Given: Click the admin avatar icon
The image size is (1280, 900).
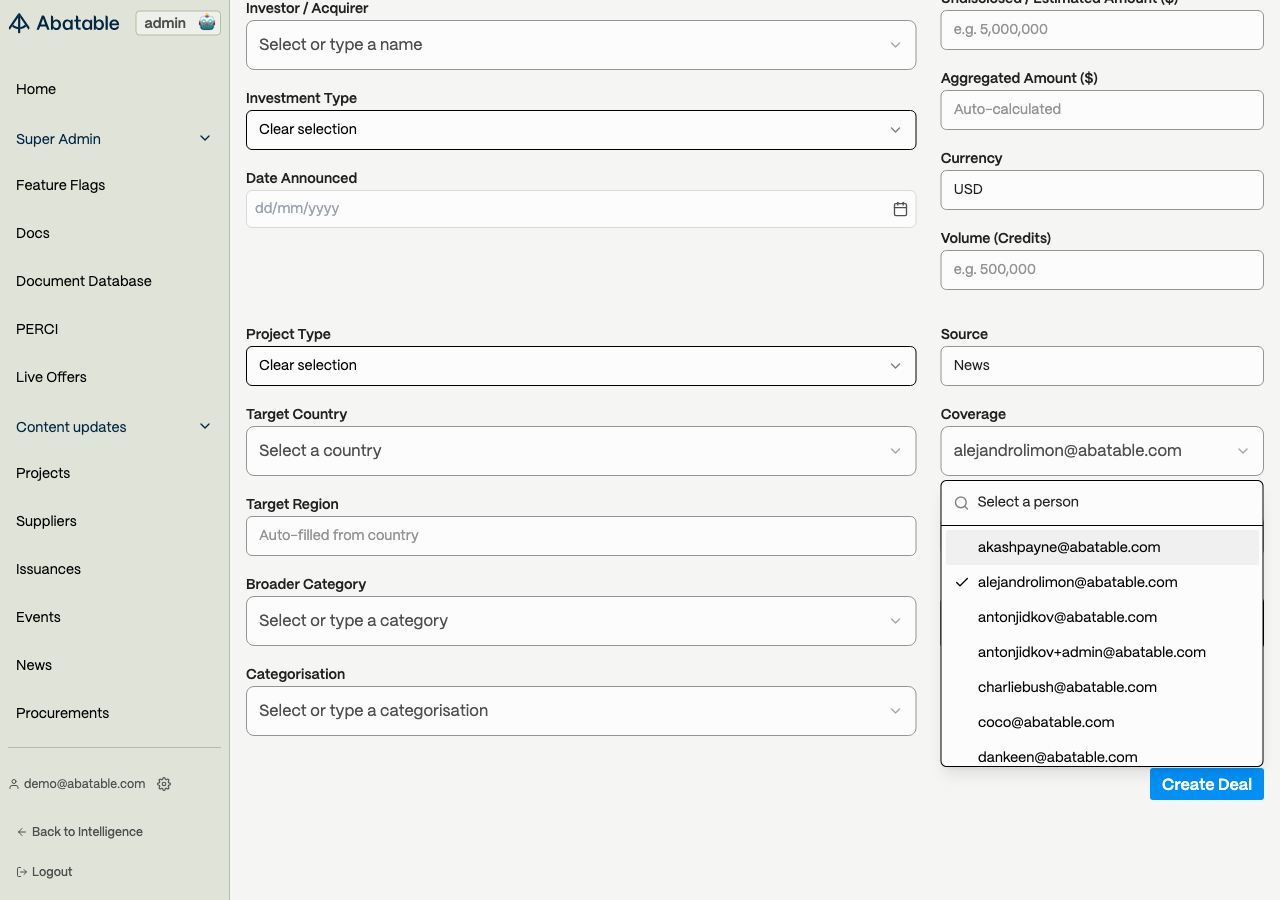Looking at the screenshot, I should coord(207,23).
